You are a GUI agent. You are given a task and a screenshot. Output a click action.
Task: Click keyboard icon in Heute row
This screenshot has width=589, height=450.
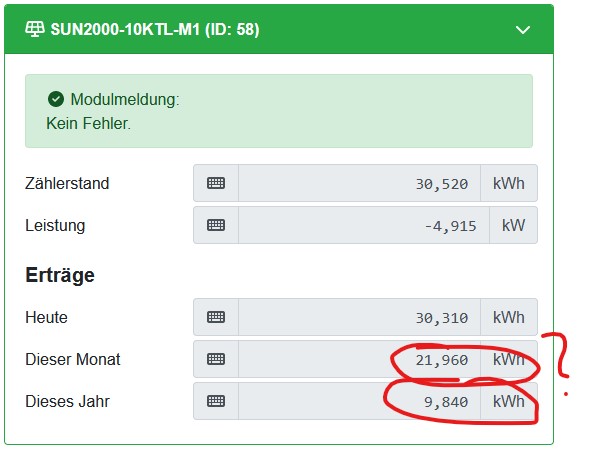[216, 317]
